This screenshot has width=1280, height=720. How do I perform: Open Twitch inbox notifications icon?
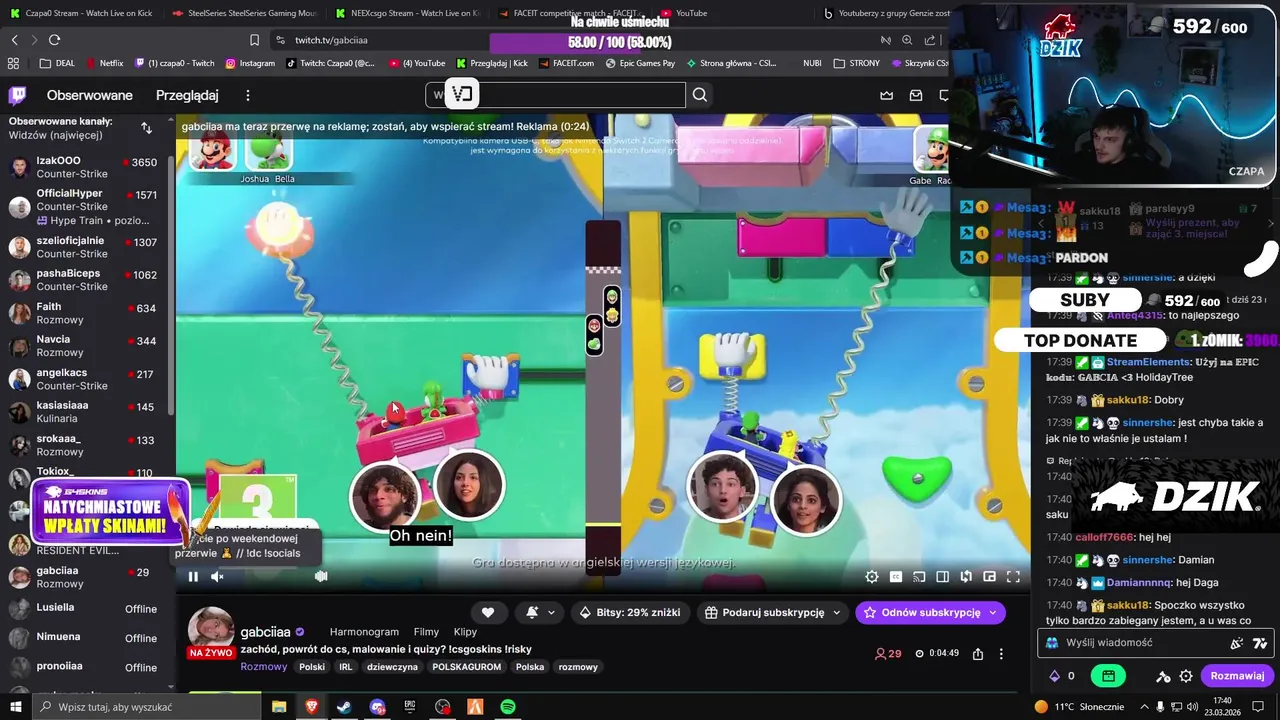[x=916, y=95]
